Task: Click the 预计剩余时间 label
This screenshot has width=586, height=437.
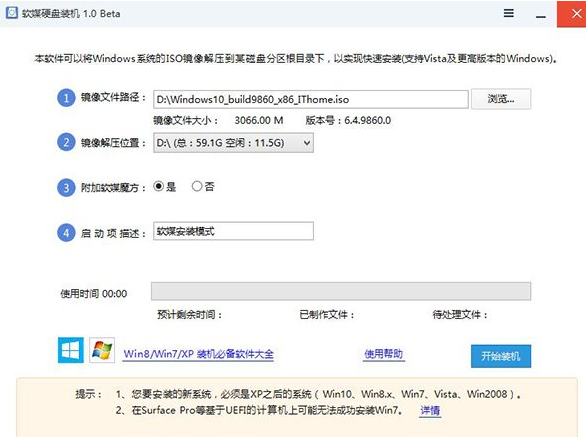Action: pyautogui.click(x=189, y=315)
